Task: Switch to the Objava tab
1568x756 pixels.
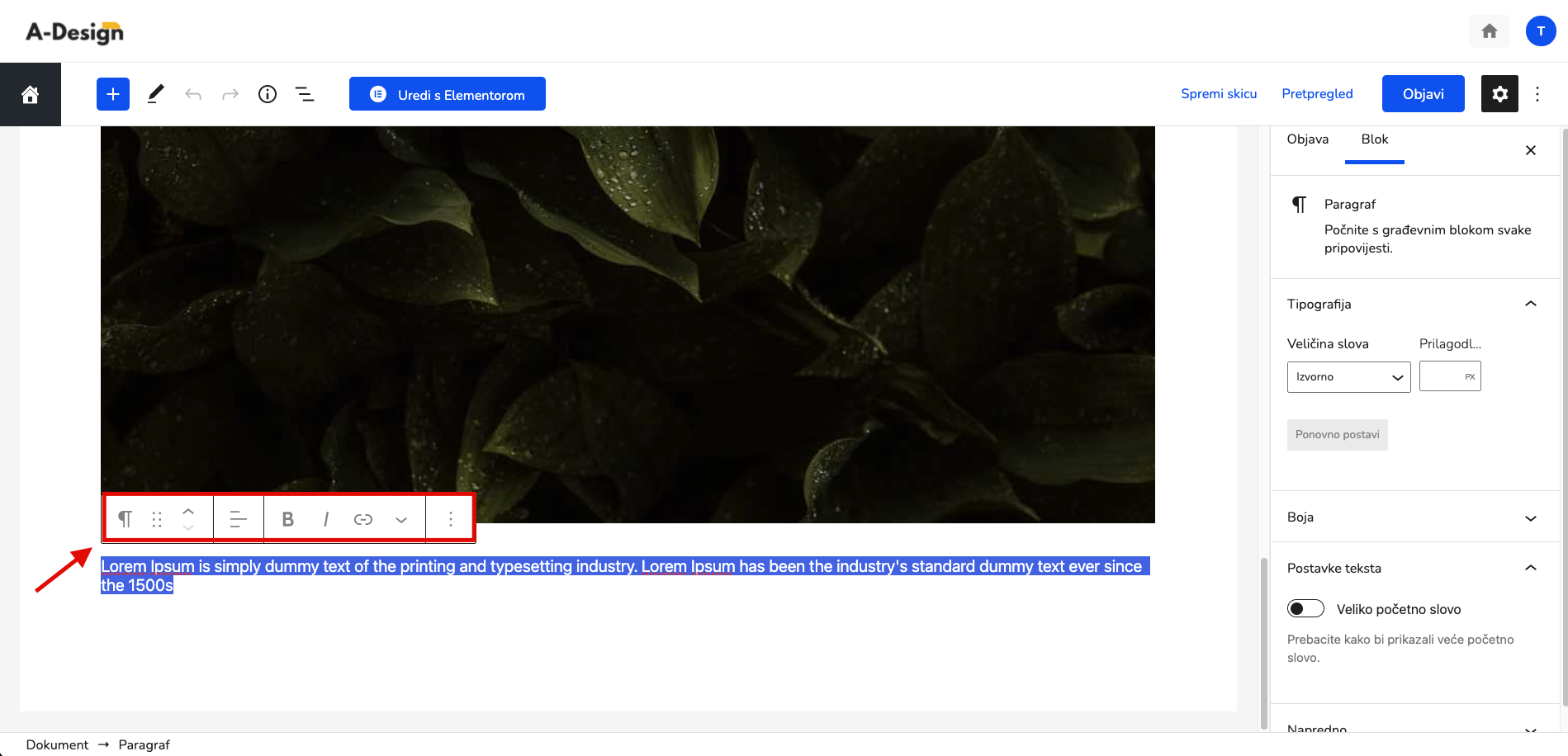Action: point(1308,139)
